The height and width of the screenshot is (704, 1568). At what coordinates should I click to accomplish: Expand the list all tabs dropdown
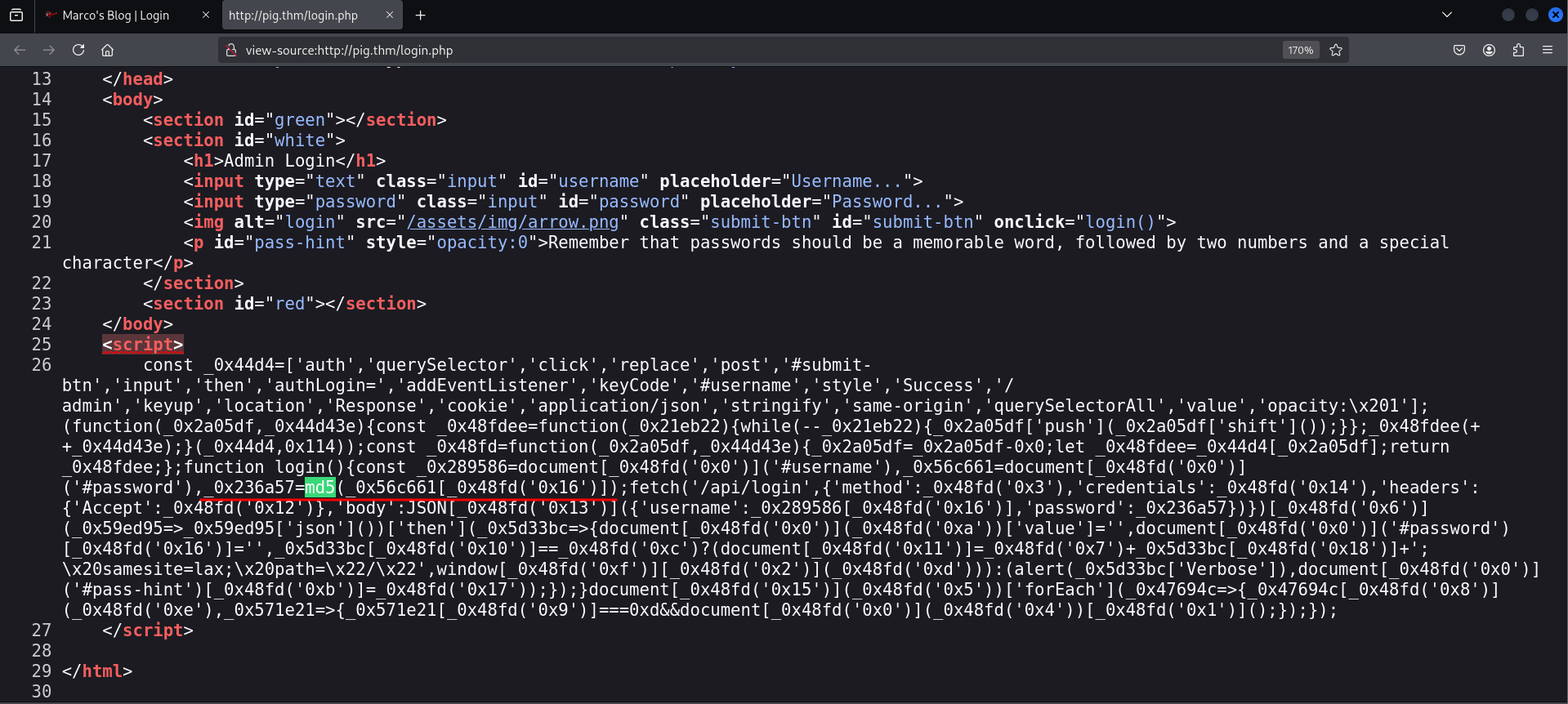(1447, 15)
